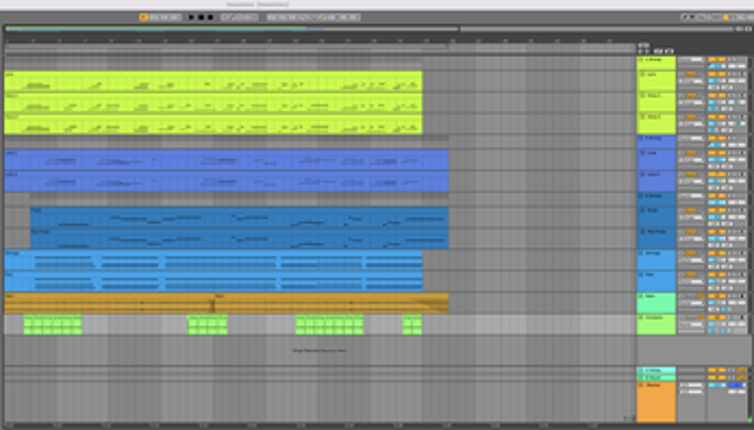Collapse the blue group track using its fold arrow
Viewport: 754px width, 430px height.
click(641, 138)
